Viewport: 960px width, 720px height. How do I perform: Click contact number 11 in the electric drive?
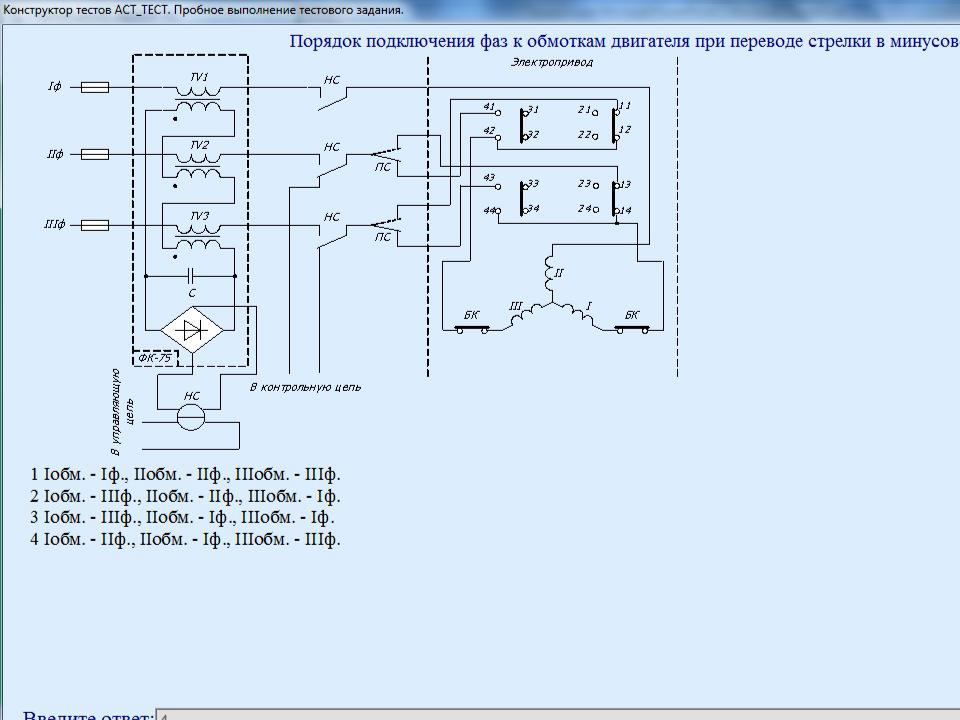pos(624,106)
